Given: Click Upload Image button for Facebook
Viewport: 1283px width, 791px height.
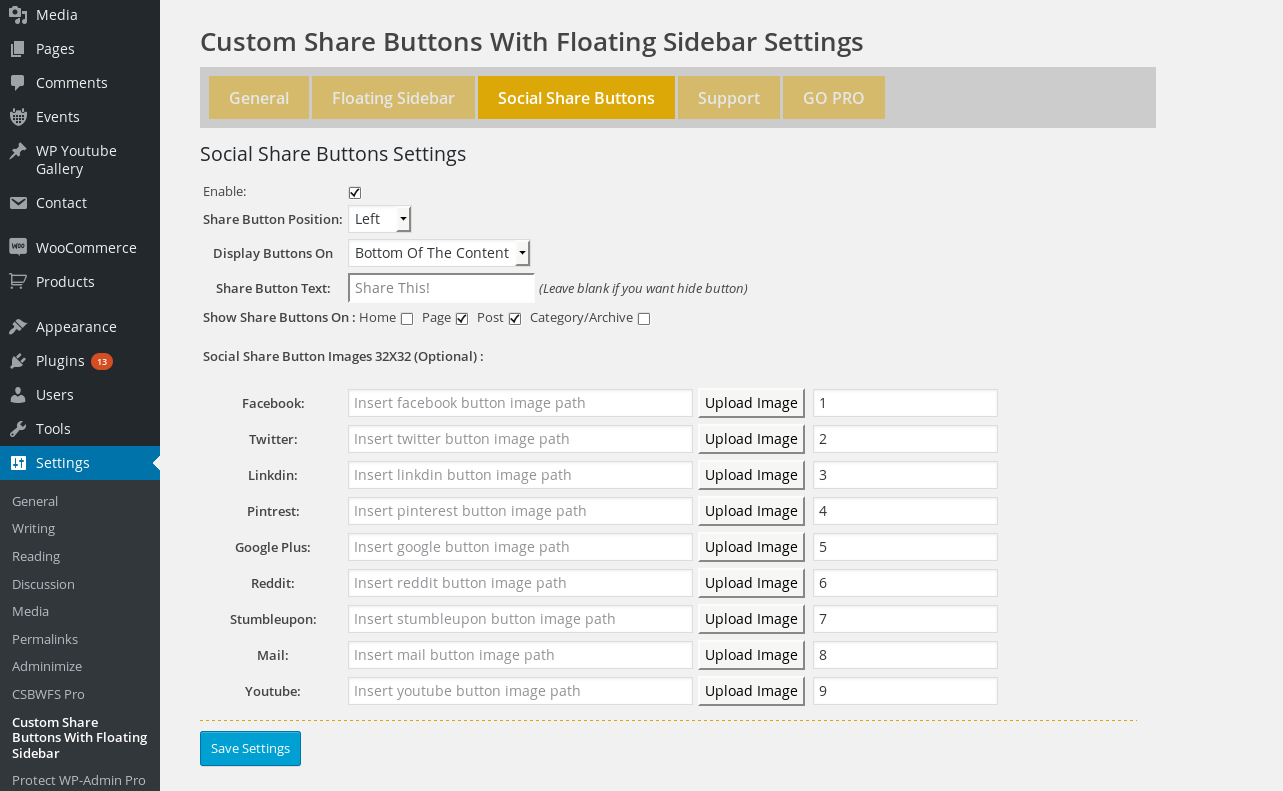Looking at the screenshot, I should [751, 403].
